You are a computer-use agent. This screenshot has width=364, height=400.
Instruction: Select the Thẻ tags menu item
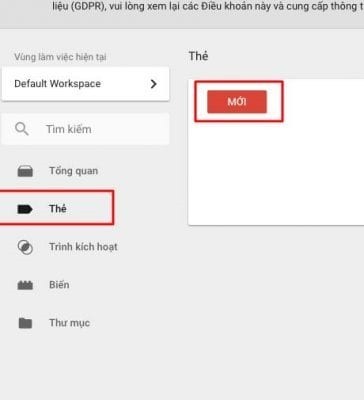(x=57, y=208)
